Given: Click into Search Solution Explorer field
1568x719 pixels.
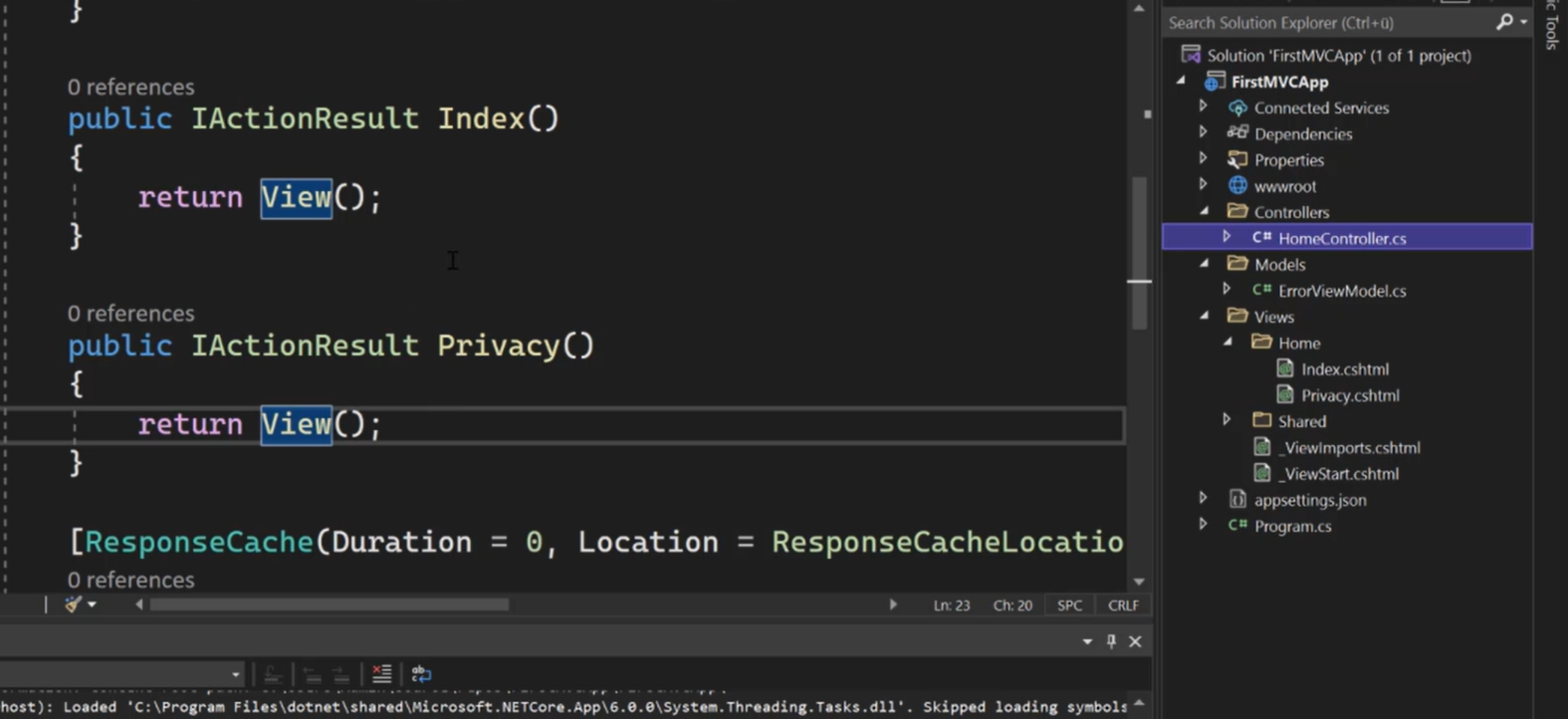Looking at the screenshot, I should point(1324,22).
